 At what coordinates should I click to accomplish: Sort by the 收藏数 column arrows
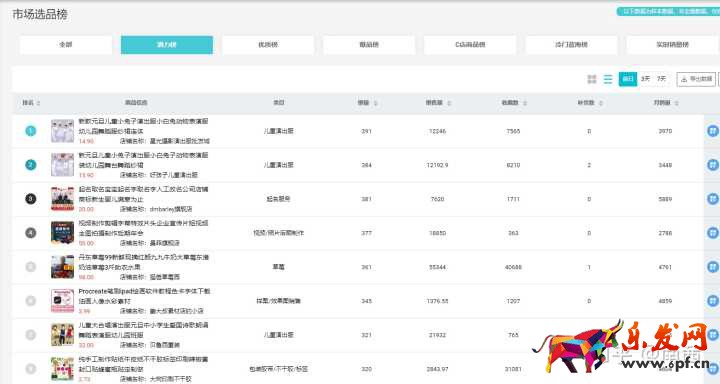(525, 103)
